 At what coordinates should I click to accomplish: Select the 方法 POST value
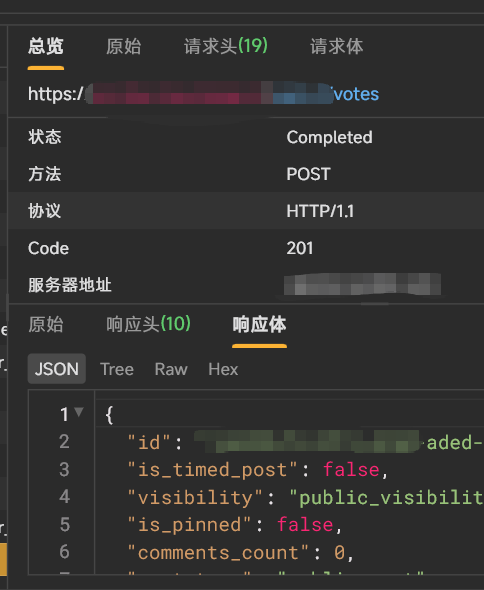308,174
